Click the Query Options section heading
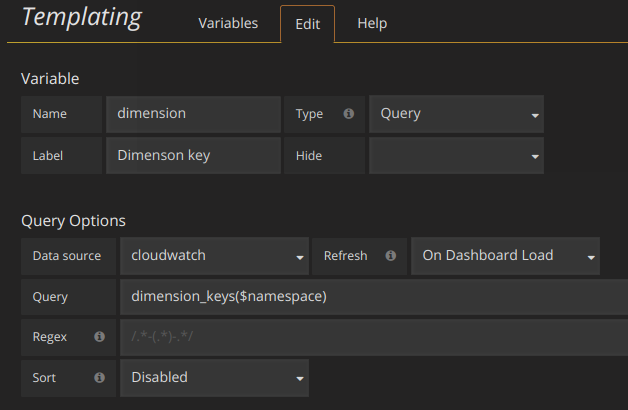 (74, 220)
